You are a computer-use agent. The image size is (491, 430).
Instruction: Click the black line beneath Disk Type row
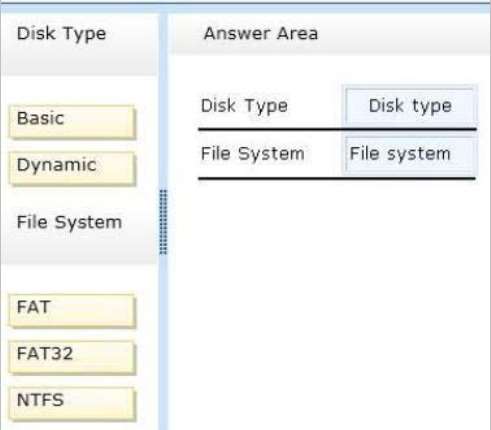[x=337, y=129]
